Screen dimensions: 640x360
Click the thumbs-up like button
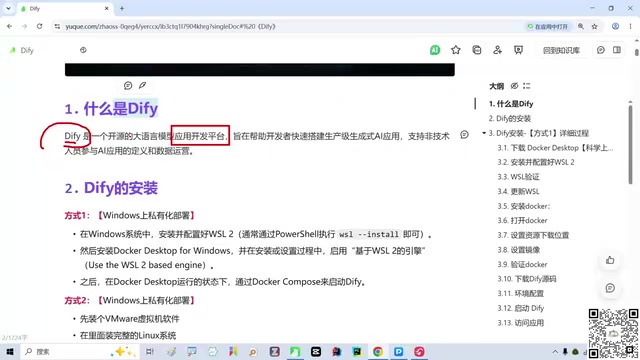[610, 260]
